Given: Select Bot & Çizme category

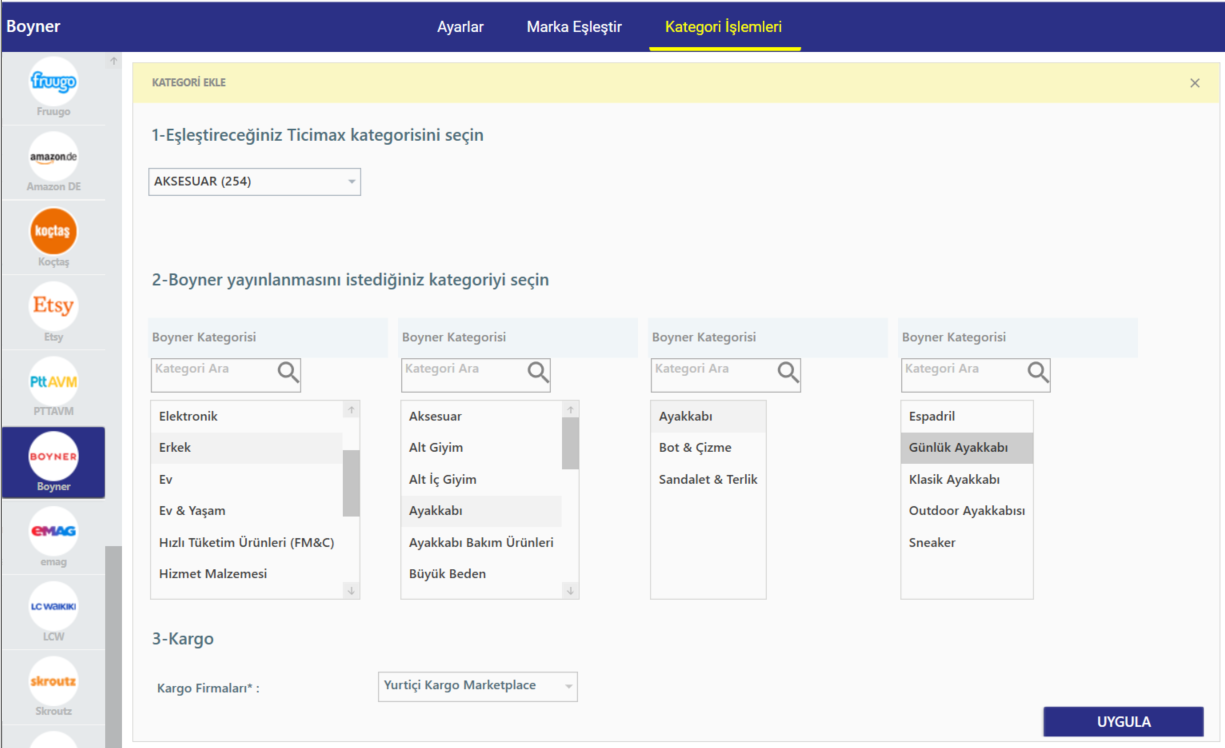Looking at the screenshot, I should pyautogui.click(x=708, y=448).
